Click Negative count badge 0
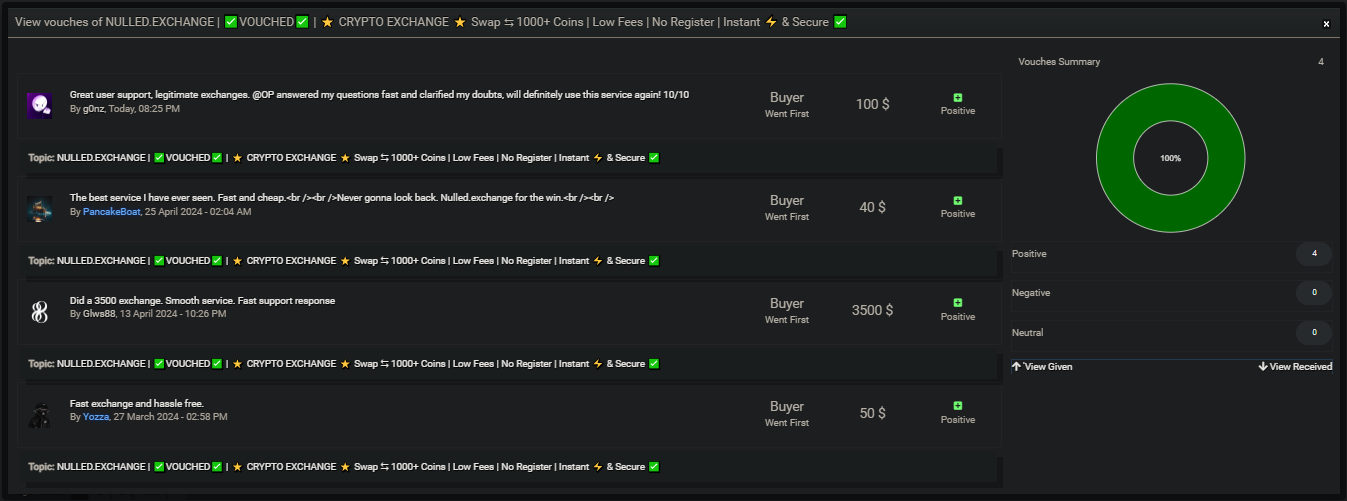The height and width of the screenshot is (501, 1347). [x=1314, y=293]
